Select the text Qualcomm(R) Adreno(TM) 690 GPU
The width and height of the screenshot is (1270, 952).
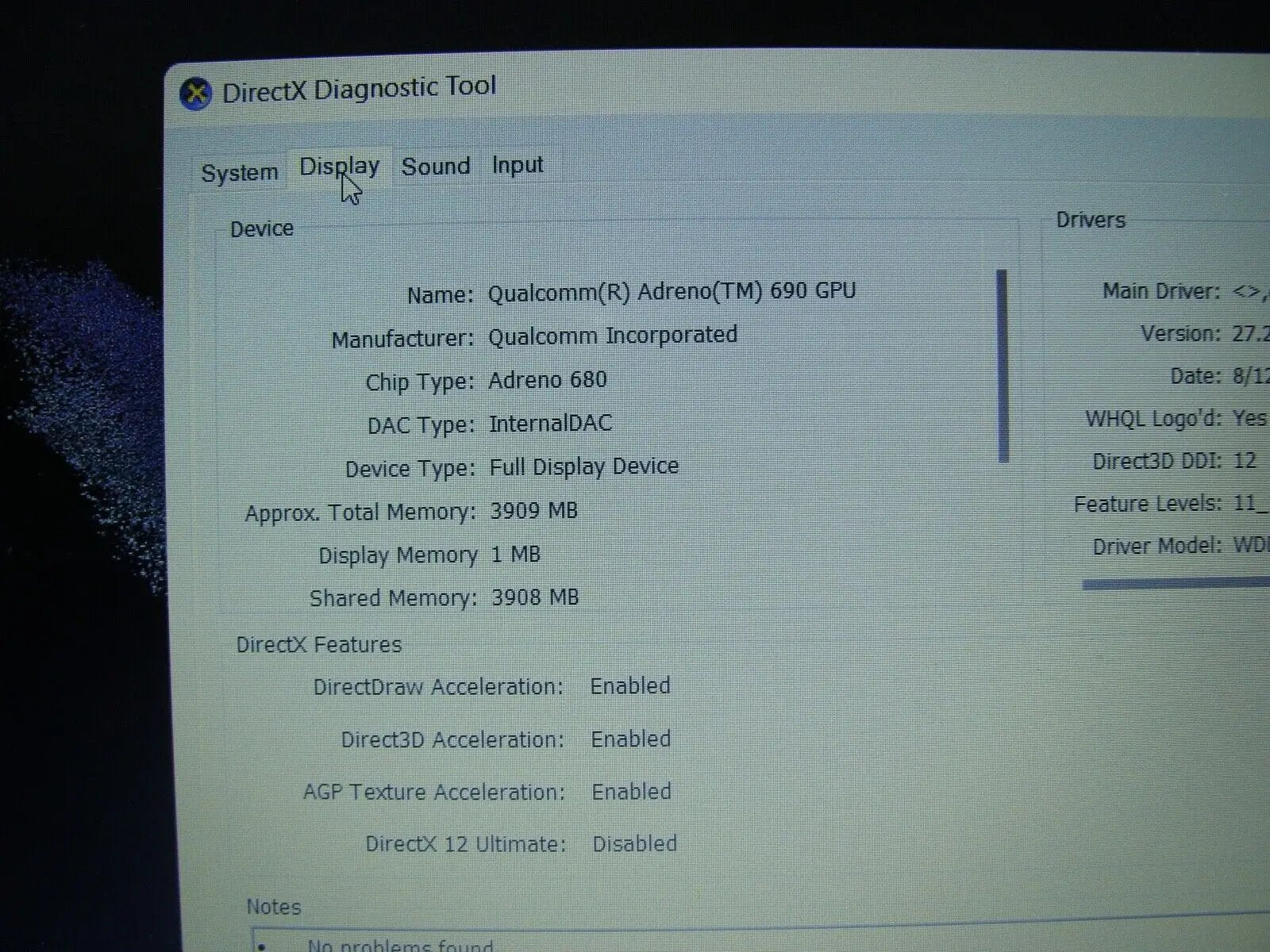click(672, 291)
